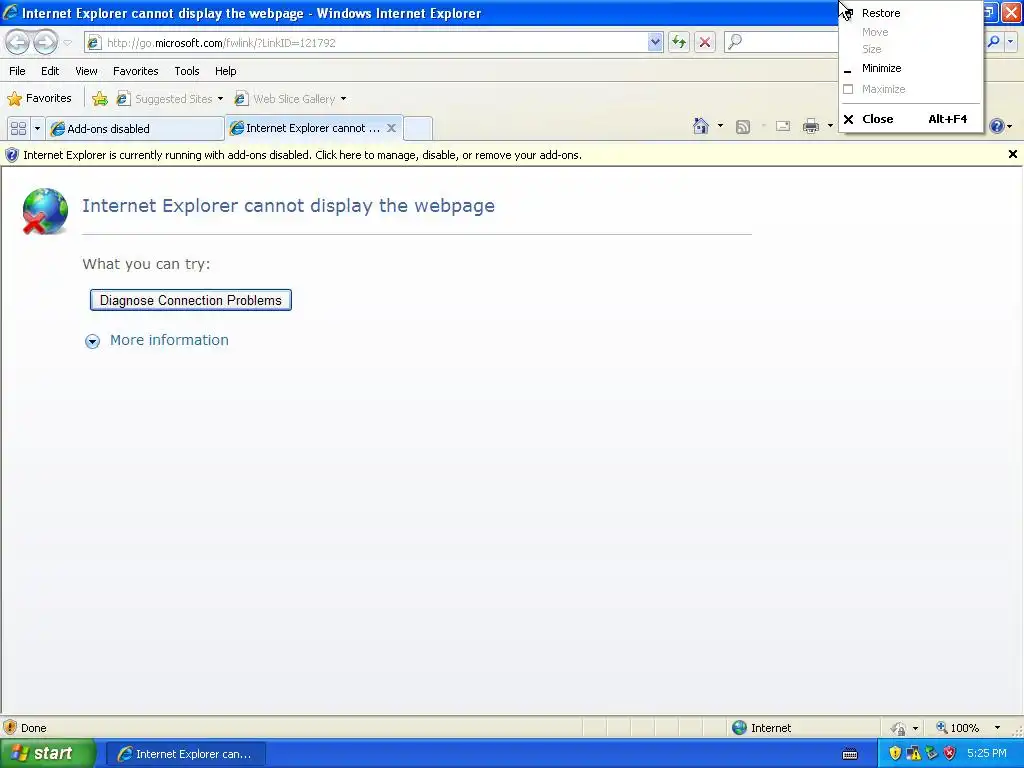Click the network warning tray icon

point(914,754)
